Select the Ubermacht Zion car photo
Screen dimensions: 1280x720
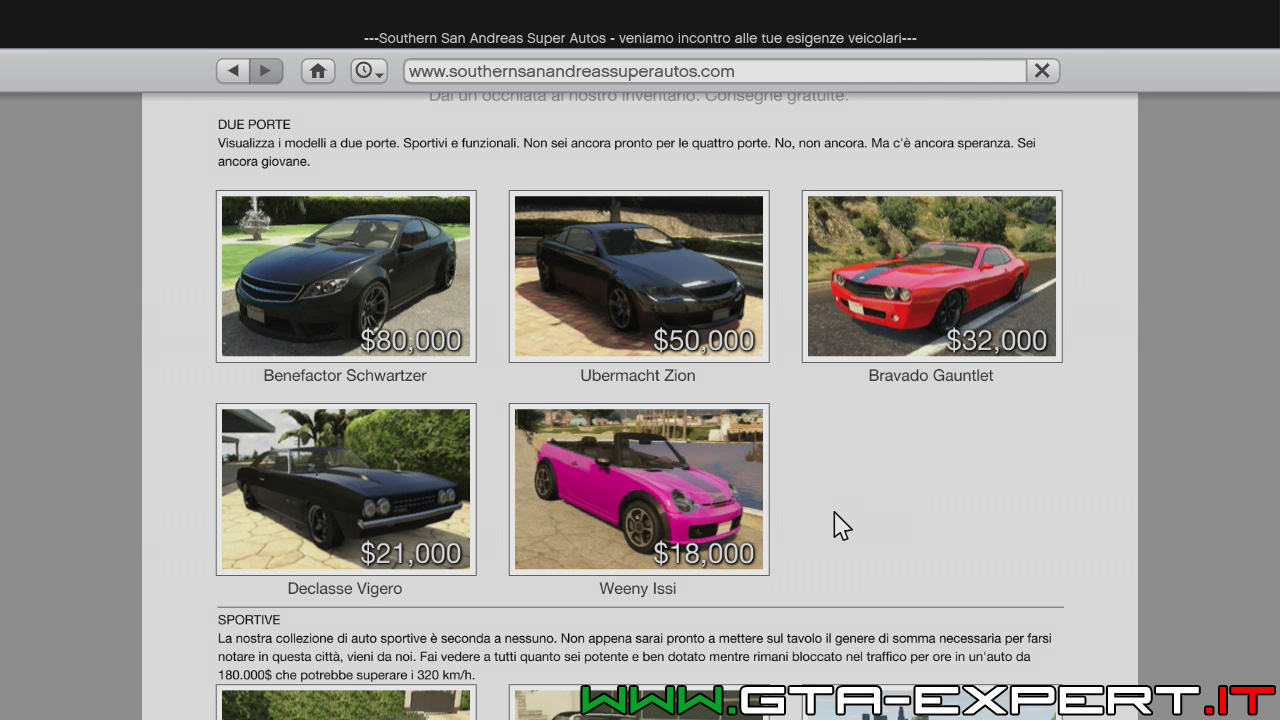pyautogui.click(x=639, y=276)
